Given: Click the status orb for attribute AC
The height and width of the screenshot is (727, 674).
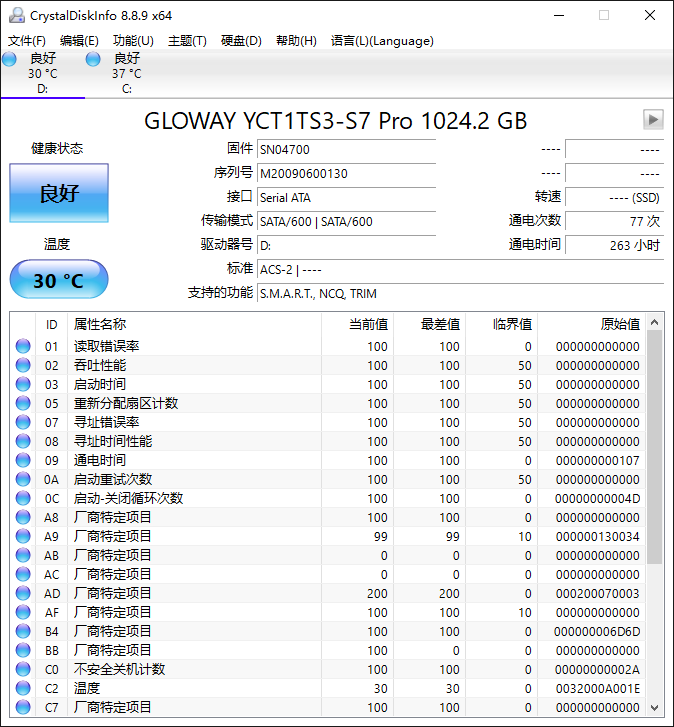Looking at the screenshot, I should click(x=23, y=574).
